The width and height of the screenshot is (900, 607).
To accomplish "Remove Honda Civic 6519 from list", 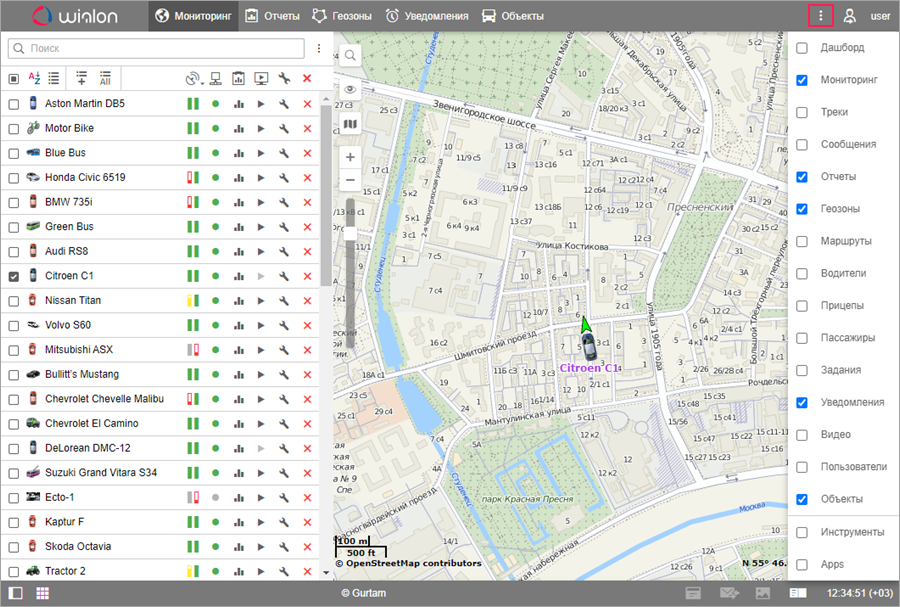I will pyautogui.click(x=307, y=178).
